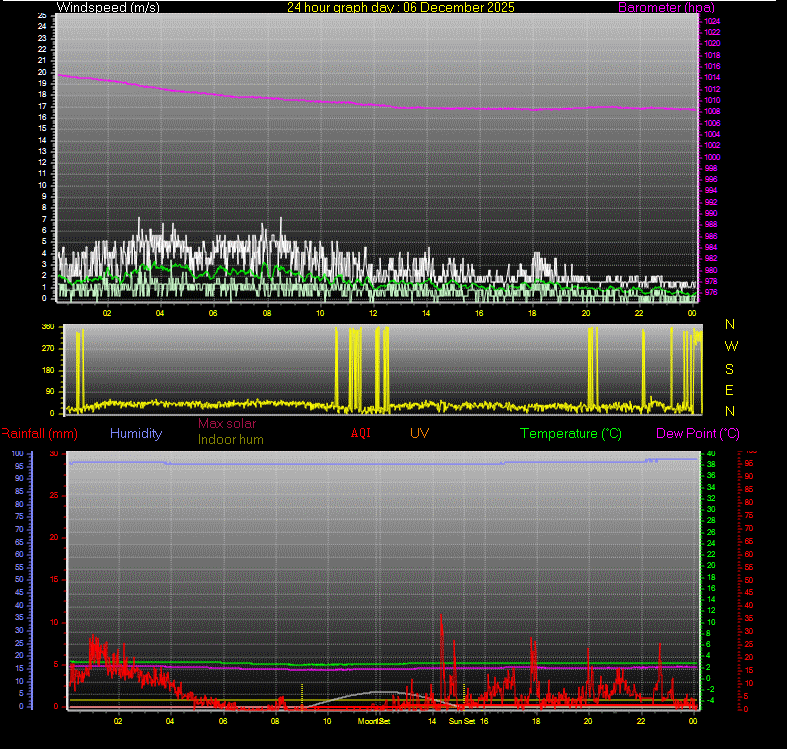
Task: Click the 270 degree wind direction tick
Action: 48,348
